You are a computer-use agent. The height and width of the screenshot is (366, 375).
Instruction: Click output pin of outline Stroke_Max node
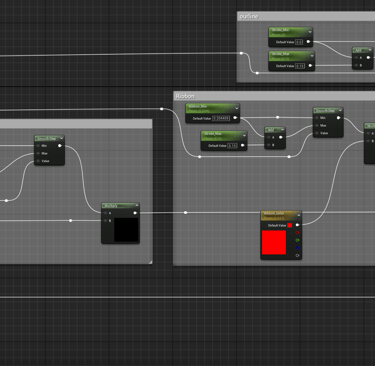click(x=310, y=66)
